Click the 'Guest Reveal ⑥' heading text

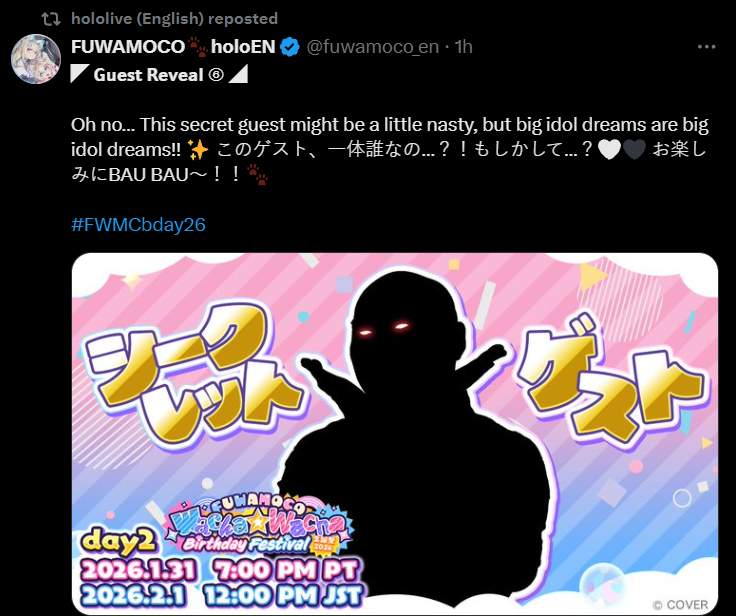(x=159, y=75)
